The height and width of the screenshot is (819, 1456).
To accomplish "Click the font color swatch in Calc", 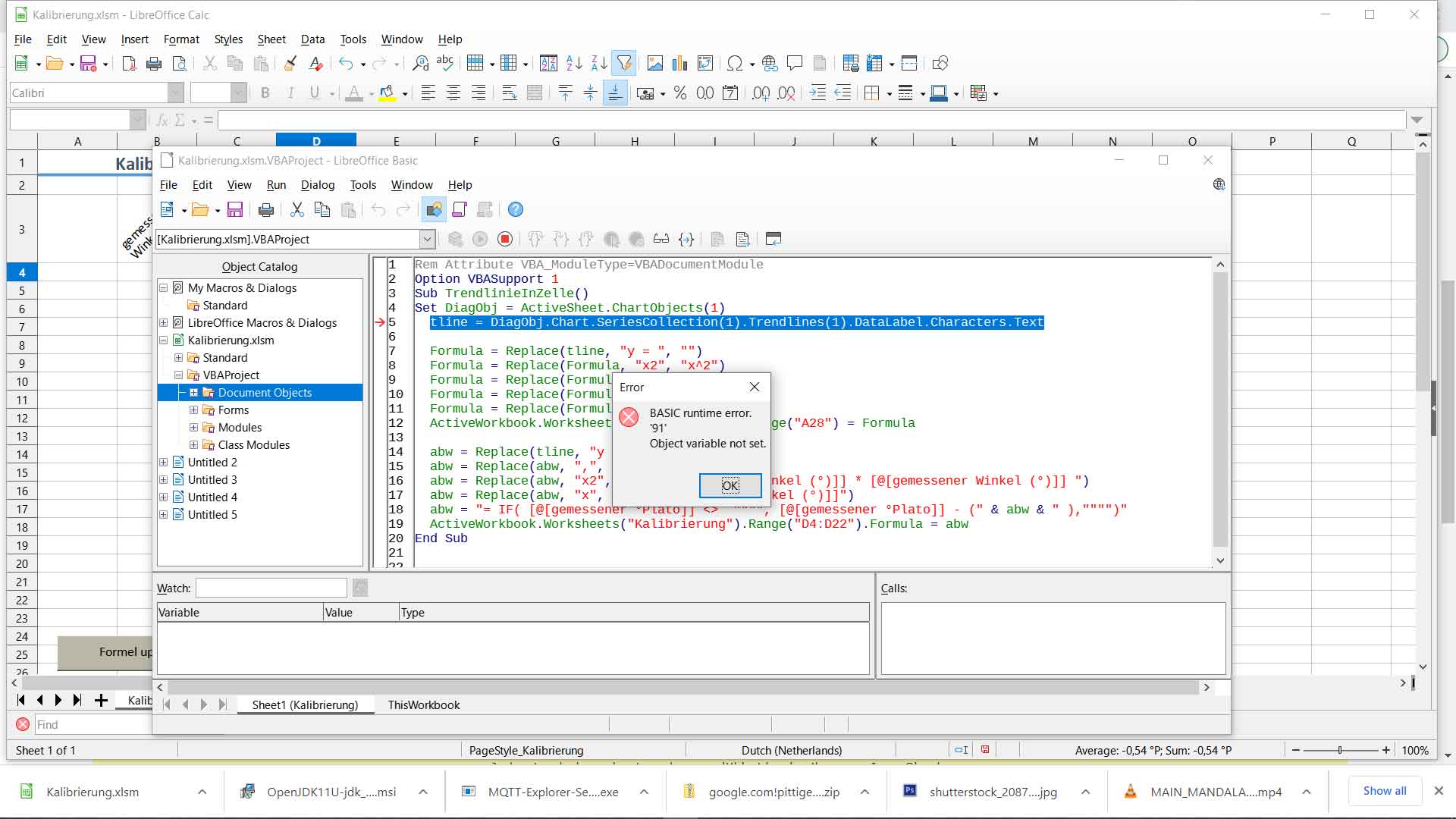I will [353, 93].
